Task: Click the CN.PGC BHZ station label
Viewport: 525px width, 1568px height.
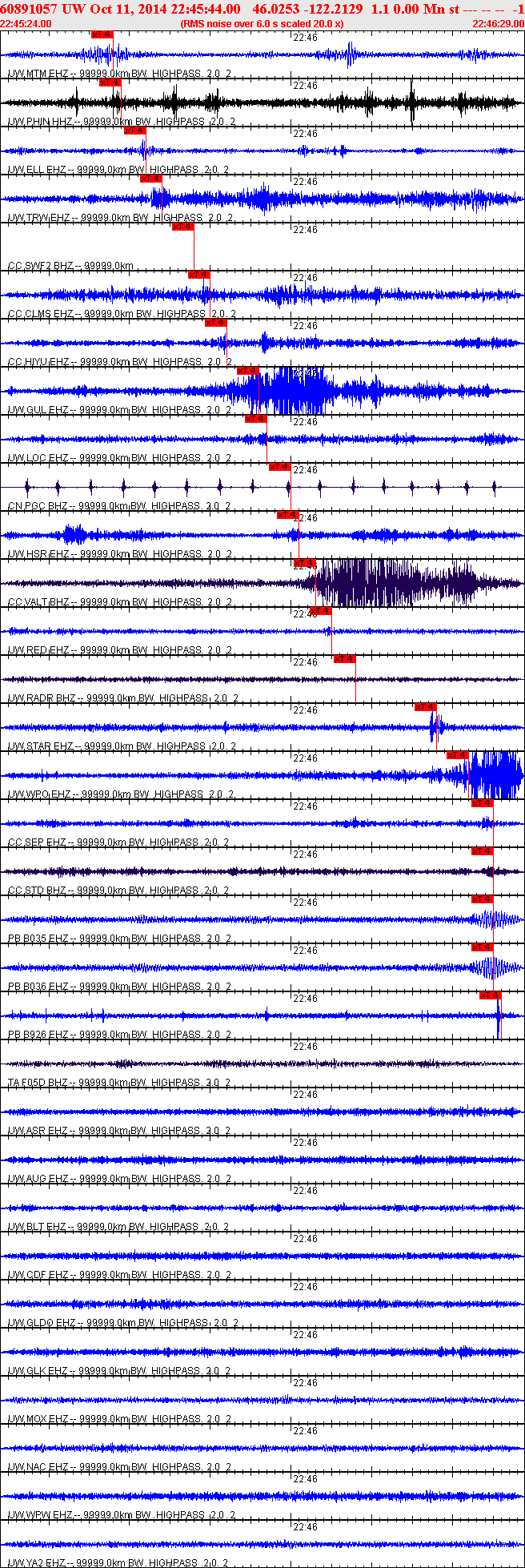Action: point(38,506)
